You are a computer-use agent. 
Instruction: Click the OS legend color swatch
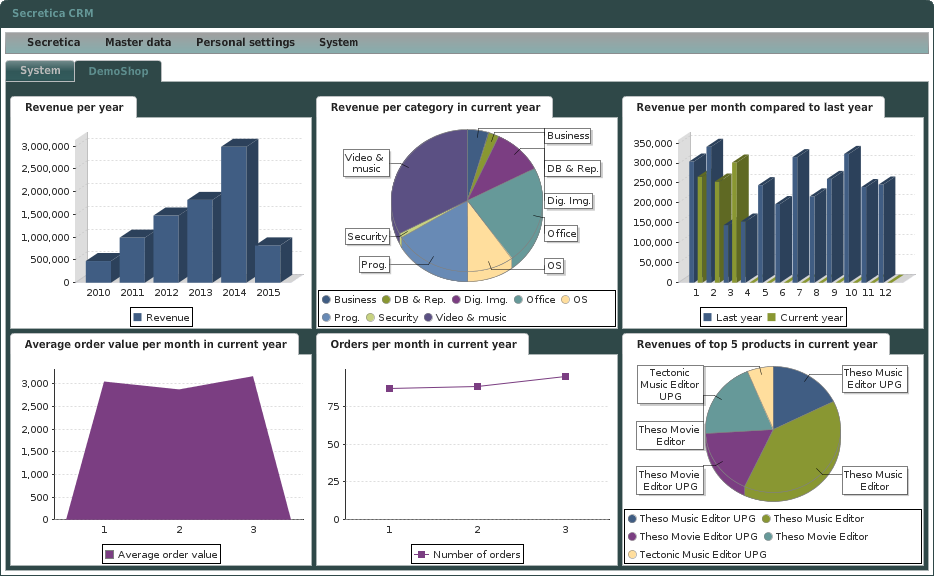(x=566, y=299)
